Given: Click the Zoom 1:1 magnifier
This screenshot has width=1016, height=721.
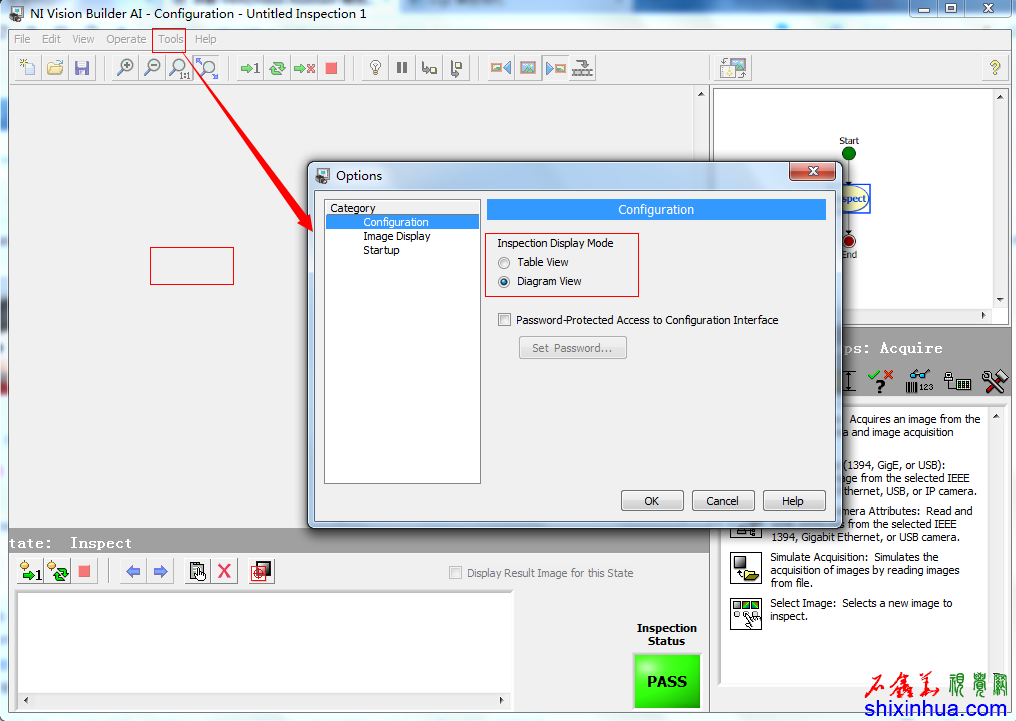Looking at the screenshot, I should (179, 67).
